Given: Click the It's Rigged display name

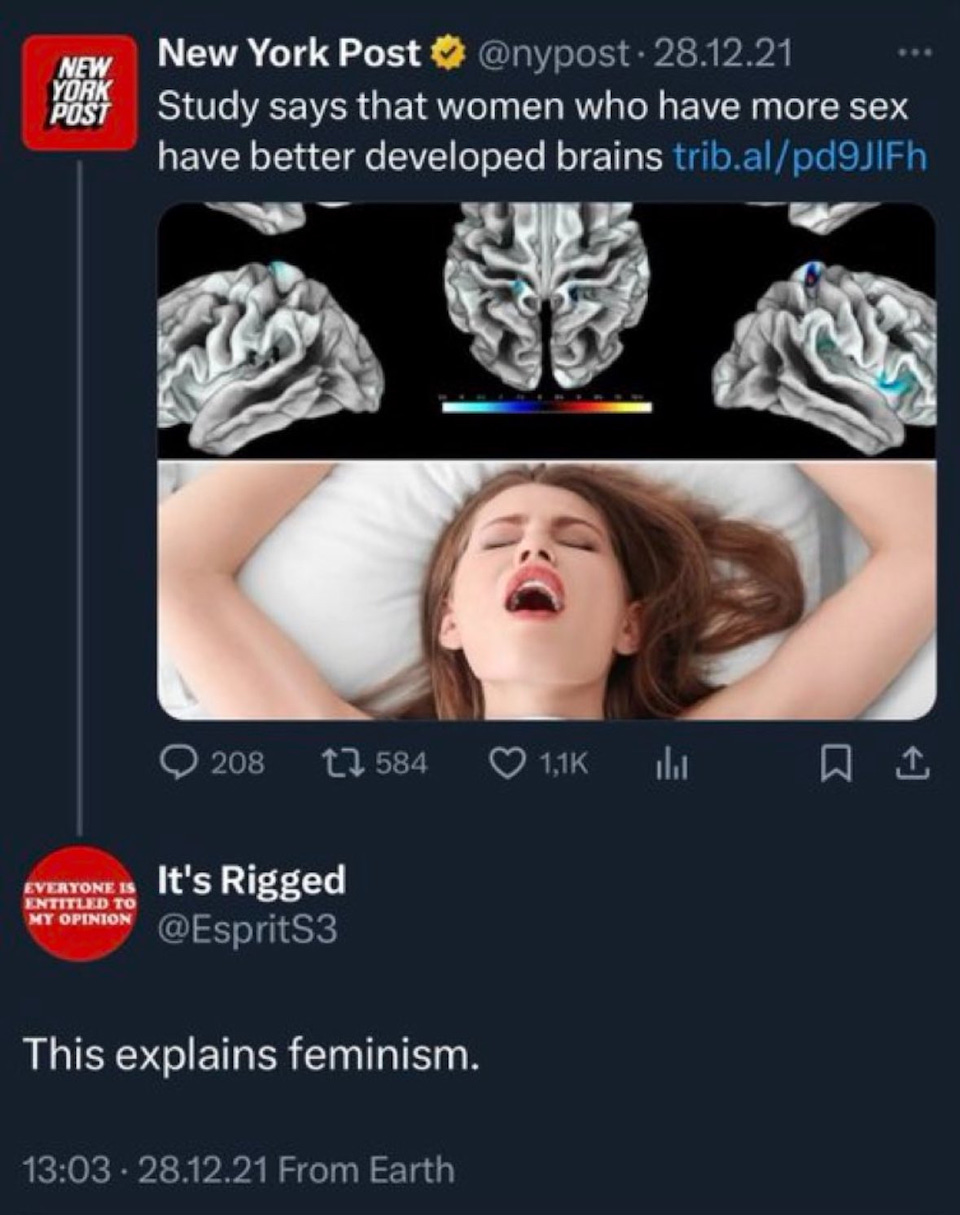Looking at the screenshot, I should tap(252, 880).
